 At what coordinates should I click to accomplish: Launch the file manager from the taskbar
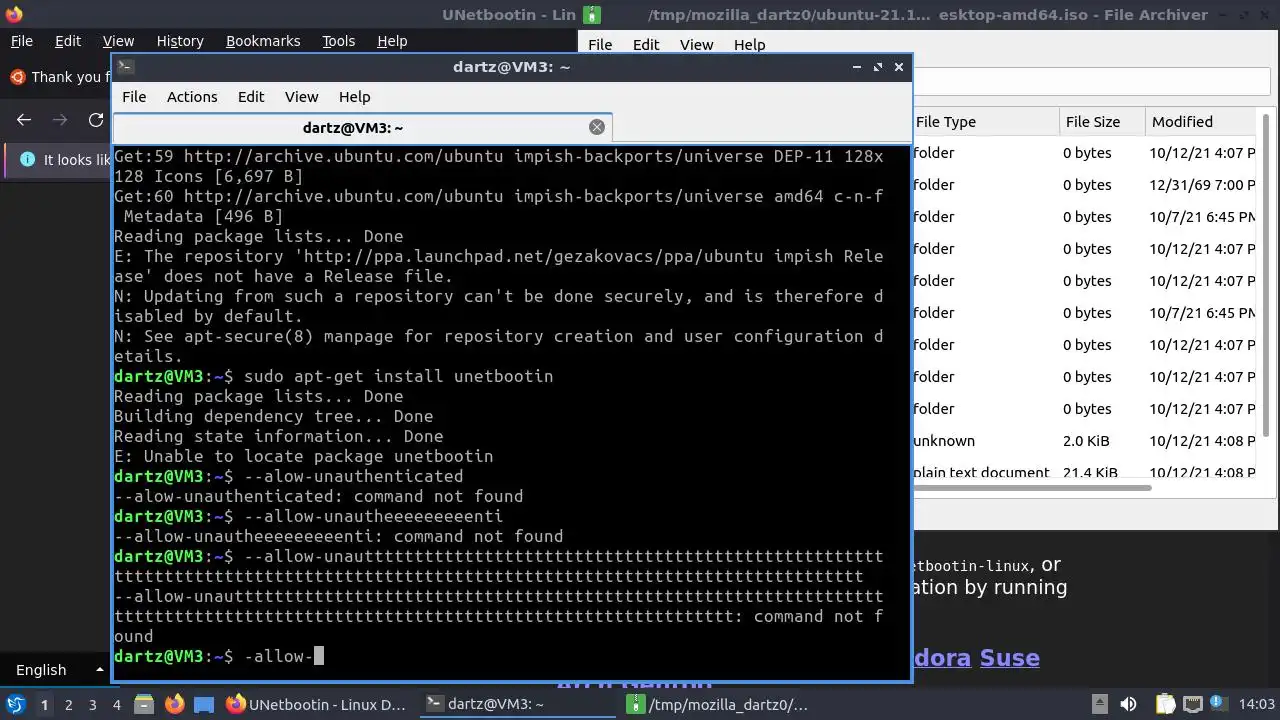click(x=143, y=704)
